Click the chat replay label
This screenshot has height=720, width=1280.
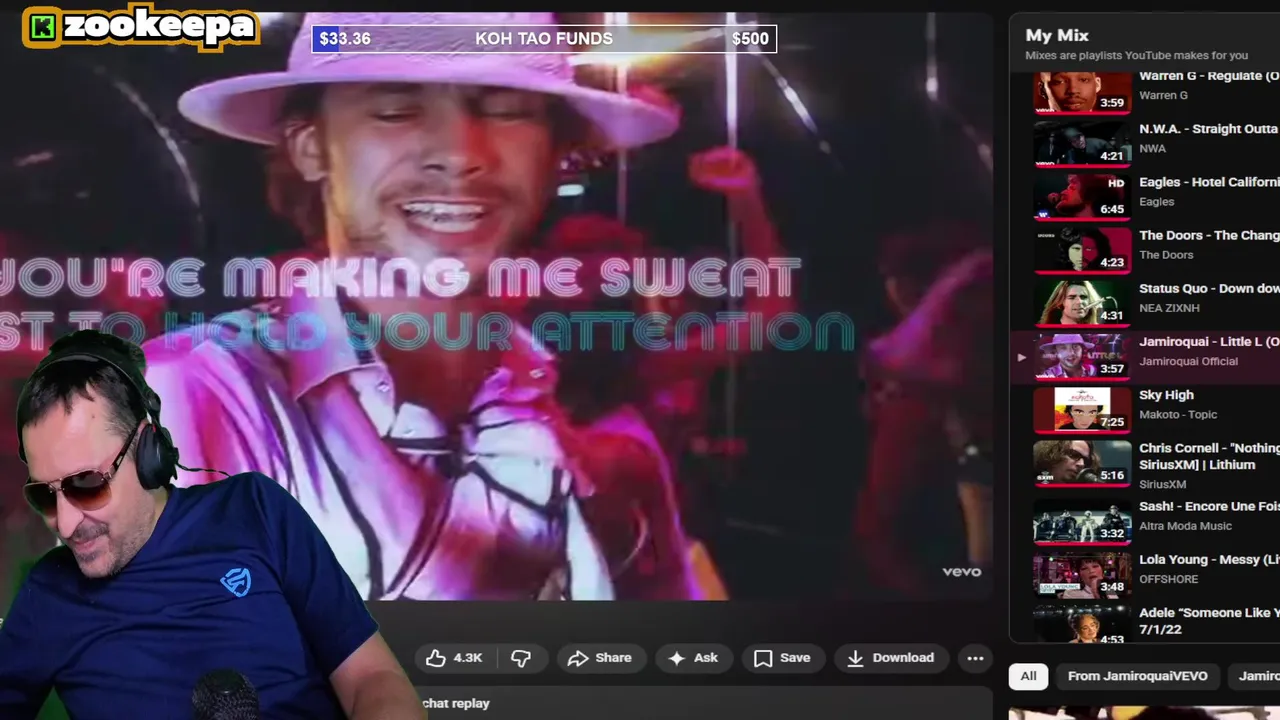(456, 703)
